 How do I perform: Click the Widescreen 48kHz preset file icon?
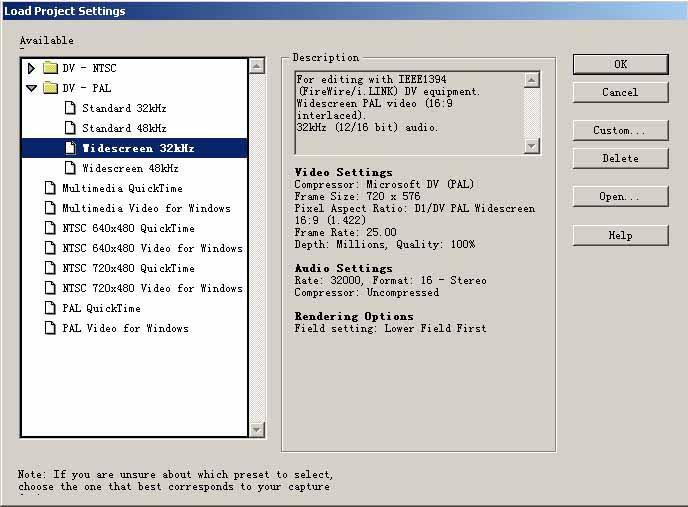[x=70, y=168]
